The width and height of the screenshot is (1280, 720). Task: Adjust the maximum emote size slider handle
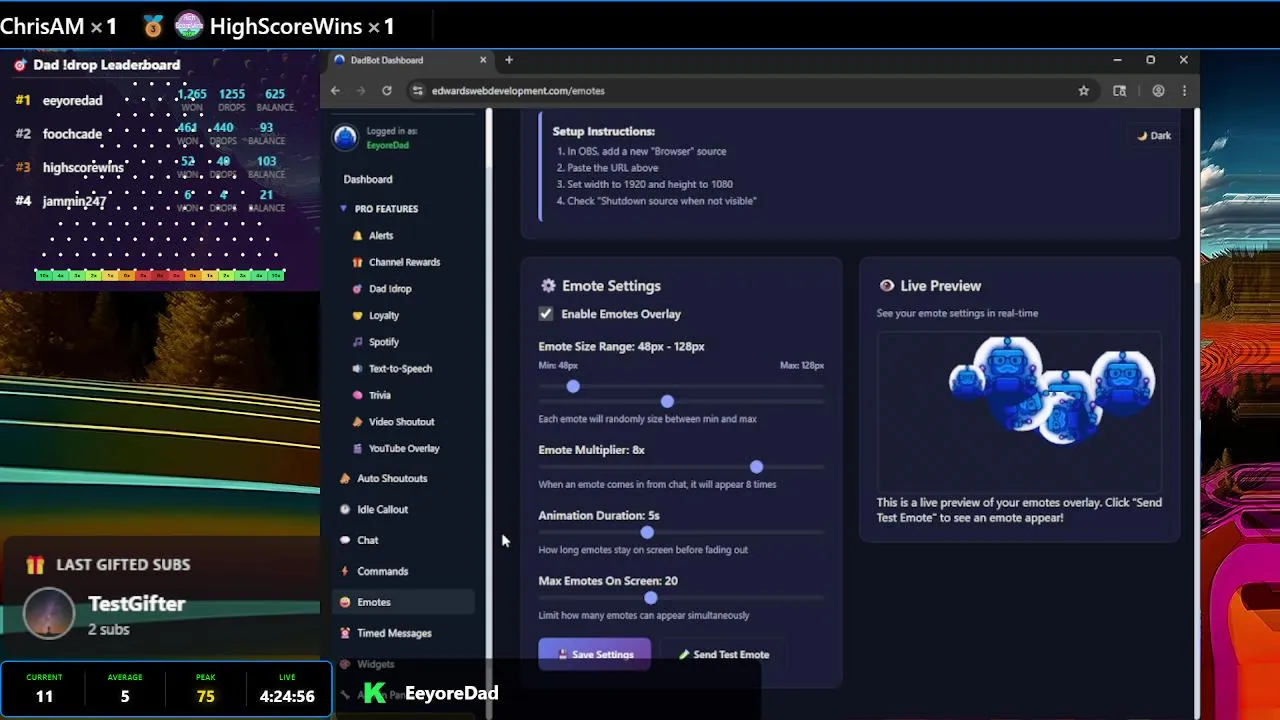[x=667, y=401]
